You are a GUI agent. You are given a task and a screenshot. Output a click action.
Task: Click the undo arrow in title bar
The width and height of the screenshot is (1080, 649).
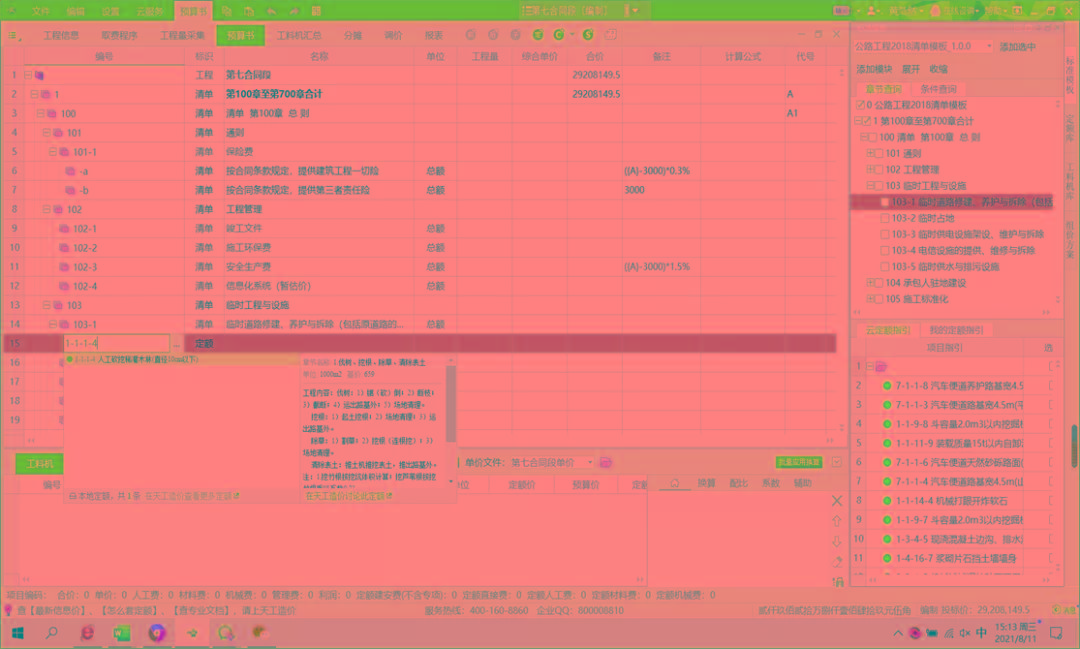(x=271, y=11)
